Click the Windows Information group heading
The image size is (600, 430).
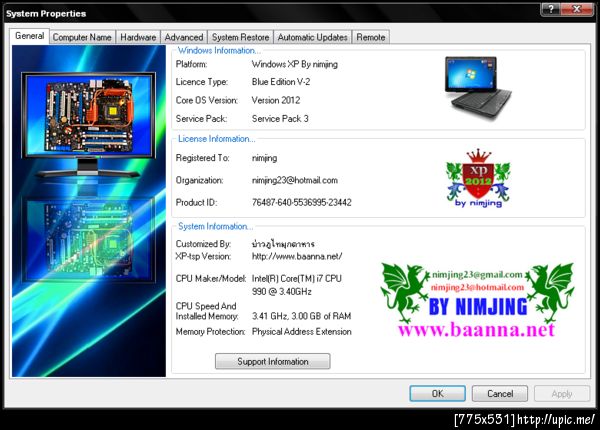pos(219,50)
